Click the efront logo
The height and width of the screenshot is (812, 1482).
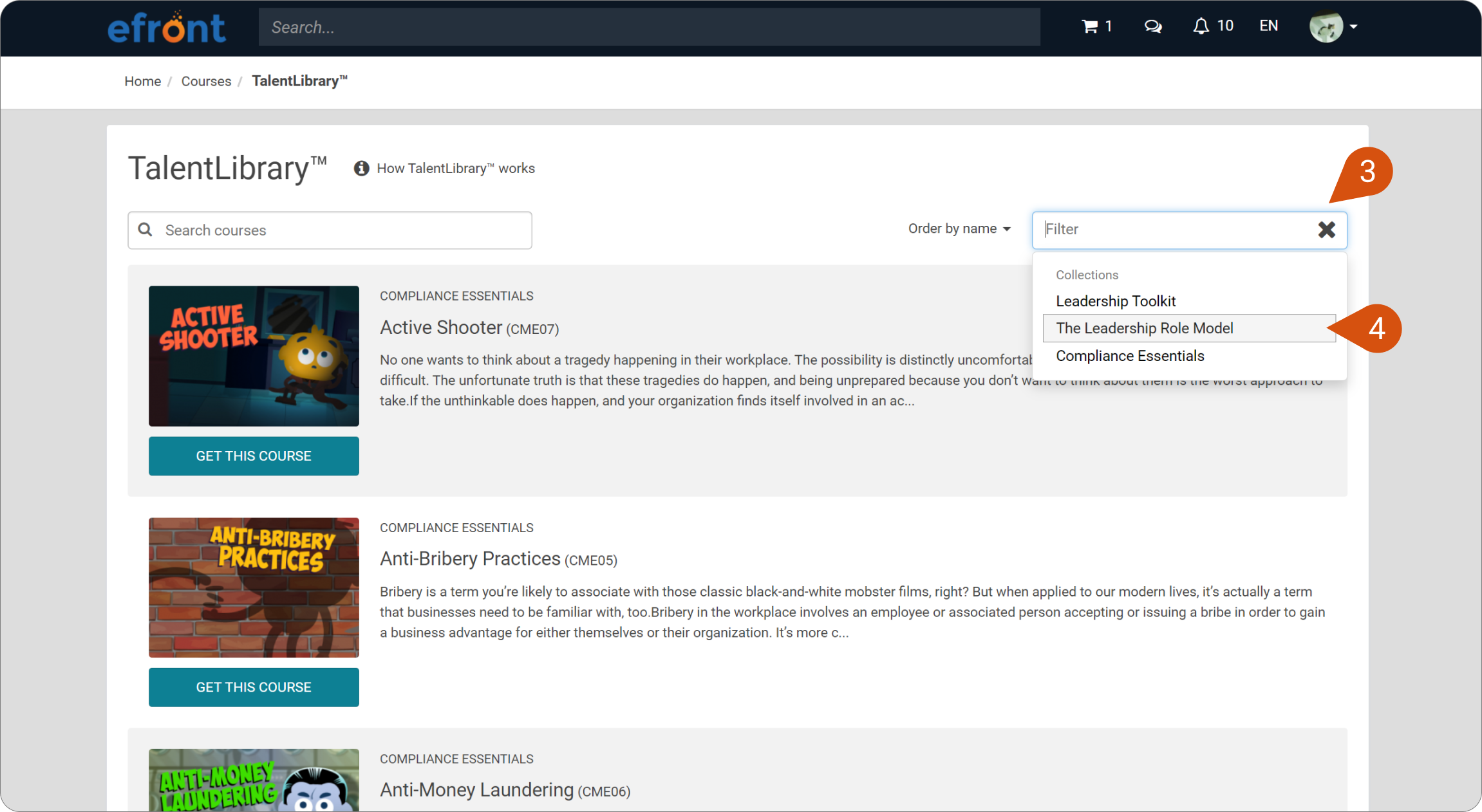[x=167, y=26]
